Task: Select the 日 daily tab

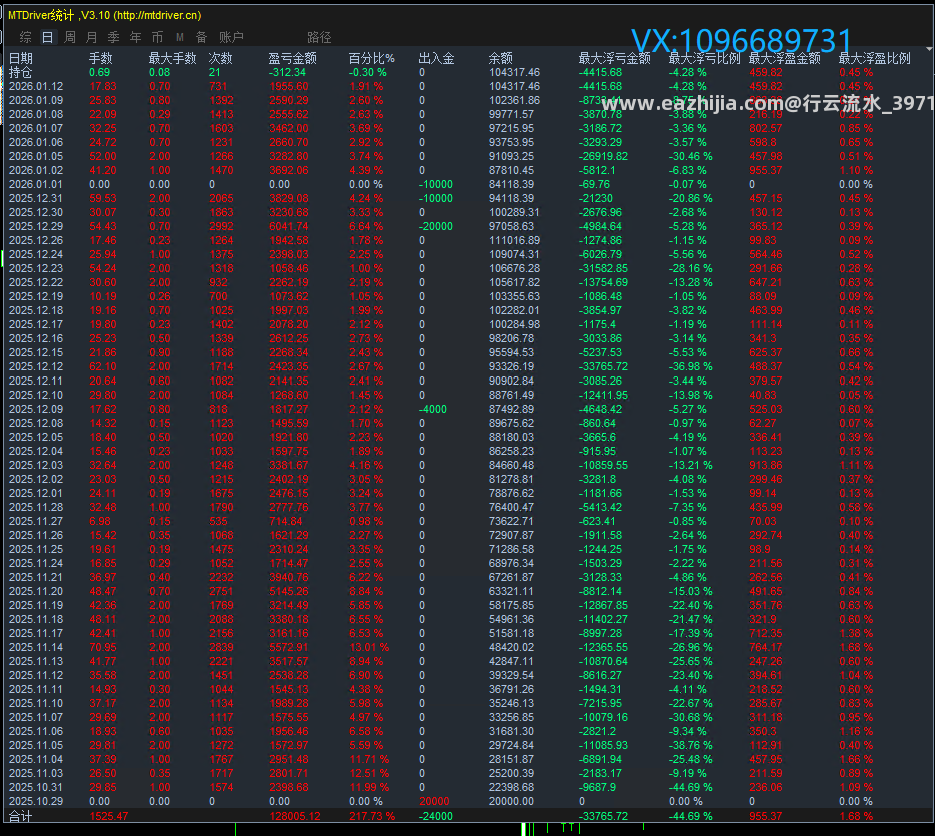Action: (x=47, y=38)
